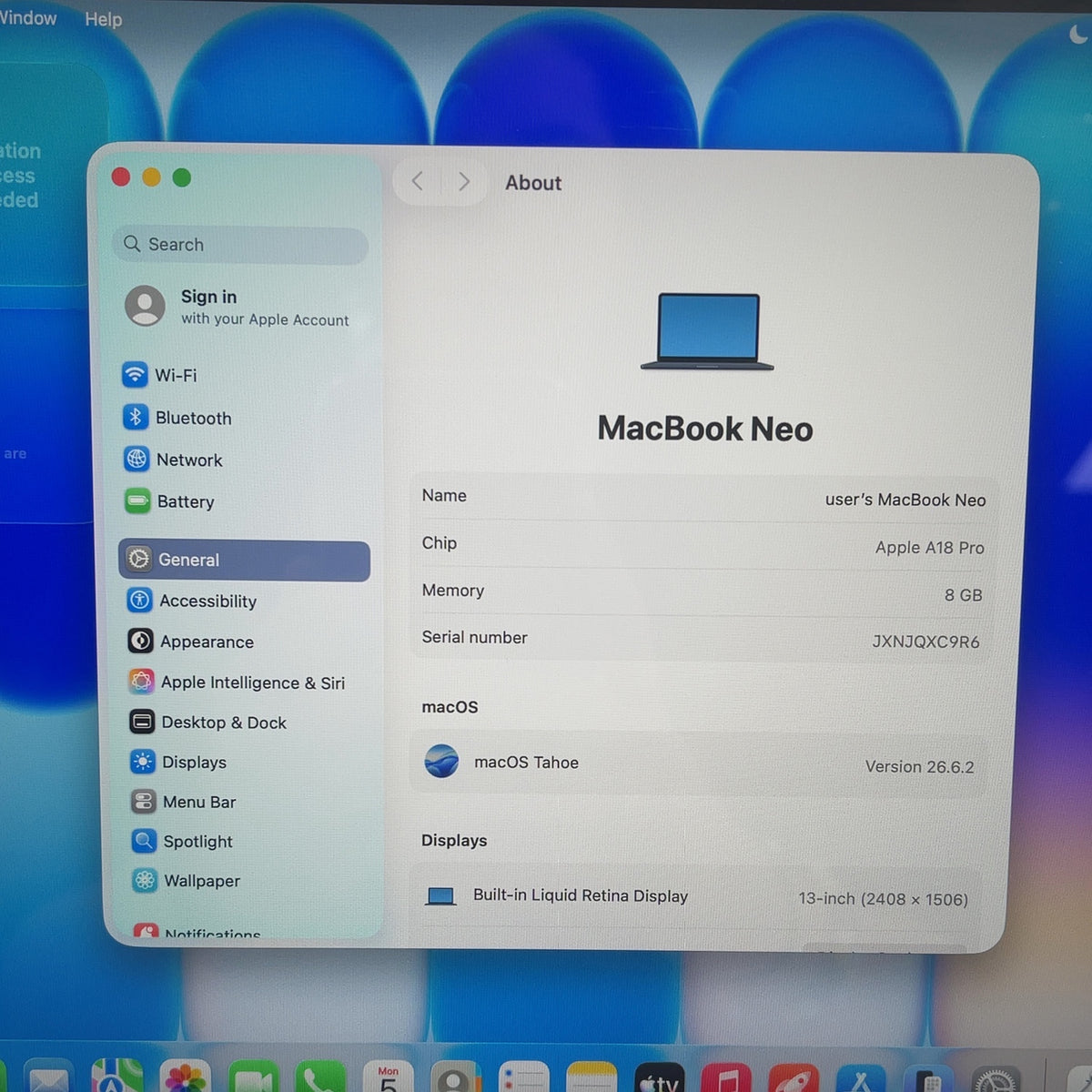The height and width of the screenshot is (1092, 1092).
Task: Open Notes from the Dock
Action: coord(591,1078)
